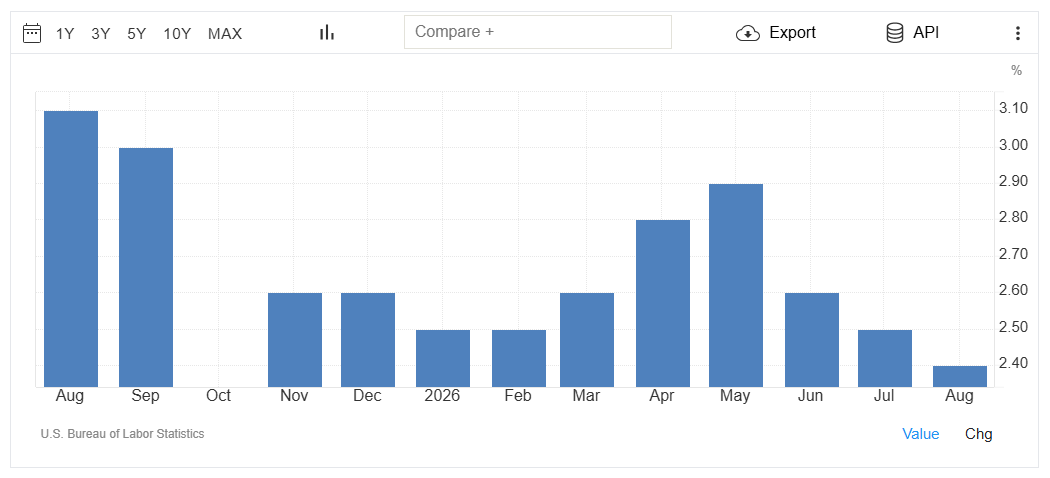This screenshot has width=1050, height=478.
Task: Select the 10Y time range
Action: (177, 33)
